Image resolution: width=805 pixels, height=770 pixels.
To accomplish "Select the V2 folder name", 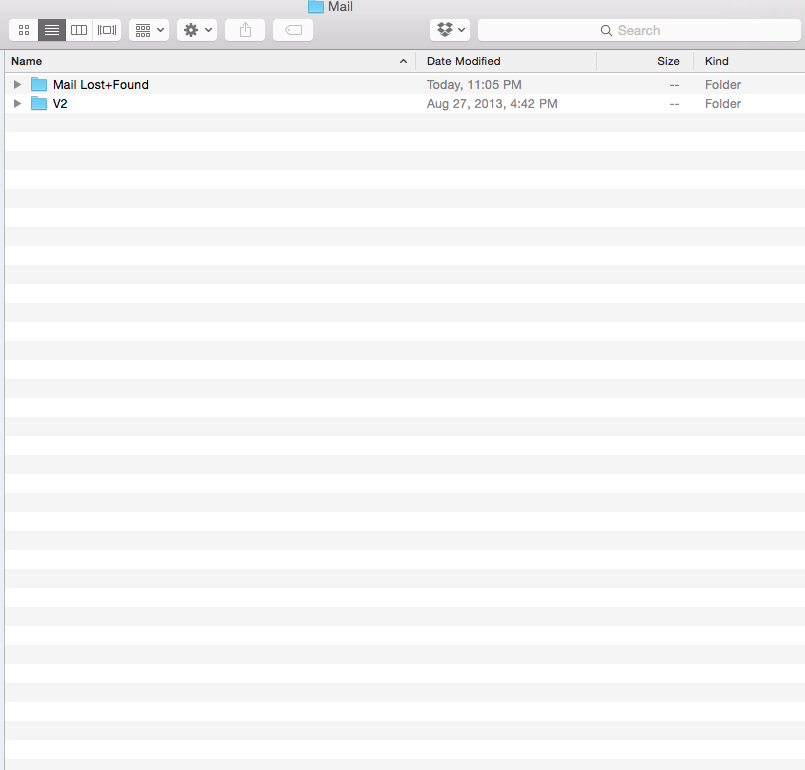I will point(60,104).
